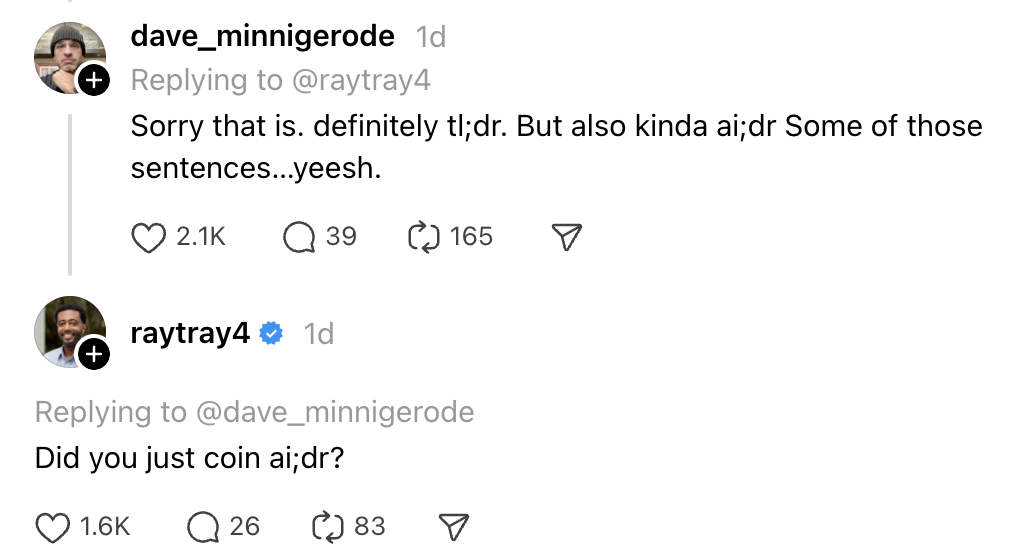
Task: Follow raytray4 using avatar plus badge
Action: point(93,352)
